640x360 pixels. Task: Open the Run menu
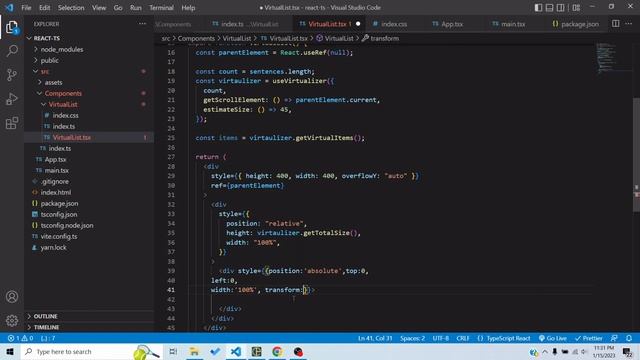pyautogui.click(x=136, y=8)
